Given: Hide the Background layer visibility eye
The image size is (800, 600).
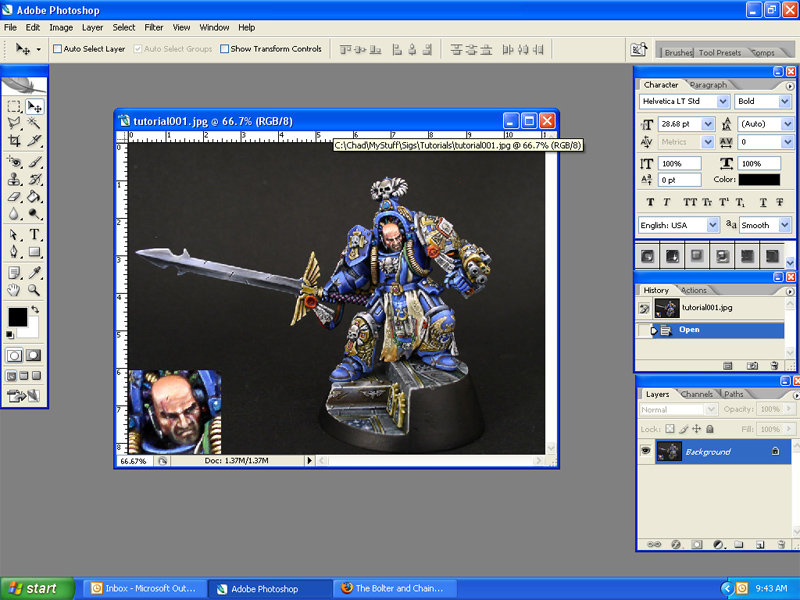Looking at the screenshot, I should tap(645, 451).
